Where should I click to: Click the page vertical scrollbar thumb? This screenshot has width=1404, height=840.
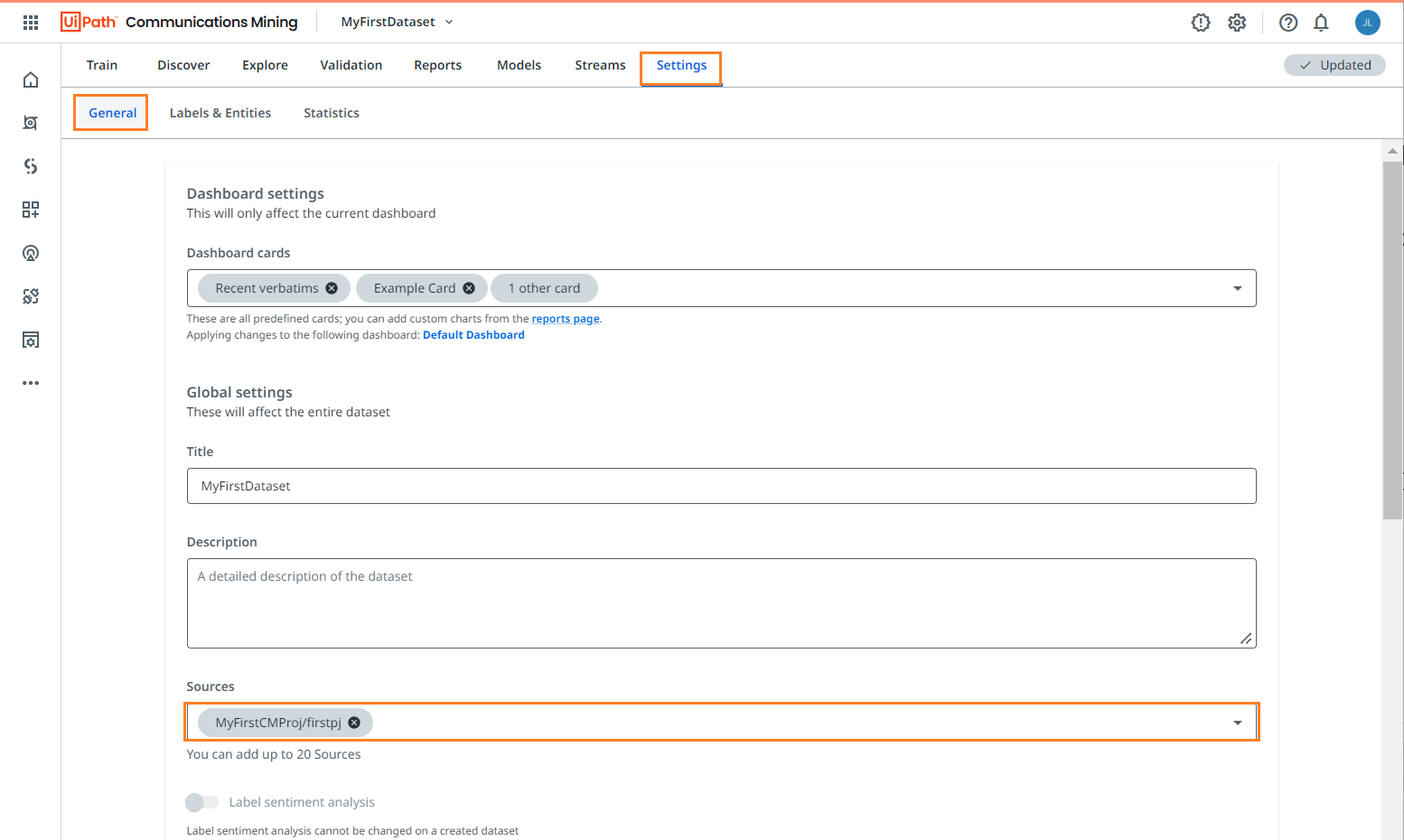point(1392,341)
